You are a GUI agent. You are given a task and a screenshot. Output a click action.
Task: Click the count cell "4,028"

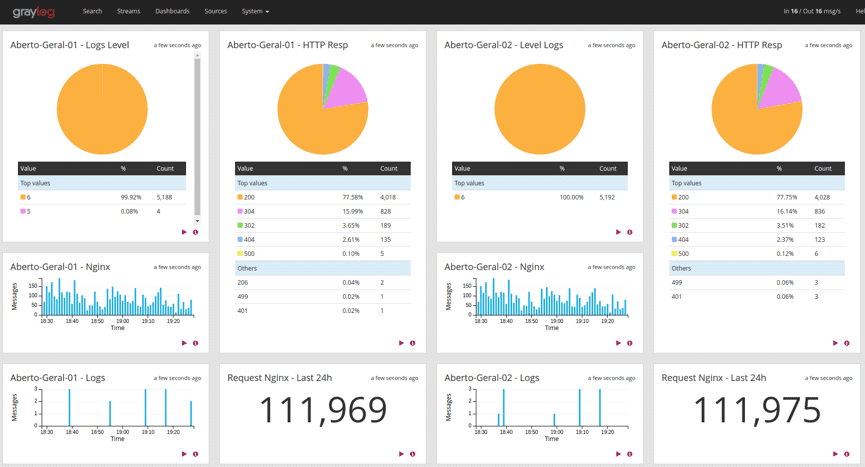822,197
